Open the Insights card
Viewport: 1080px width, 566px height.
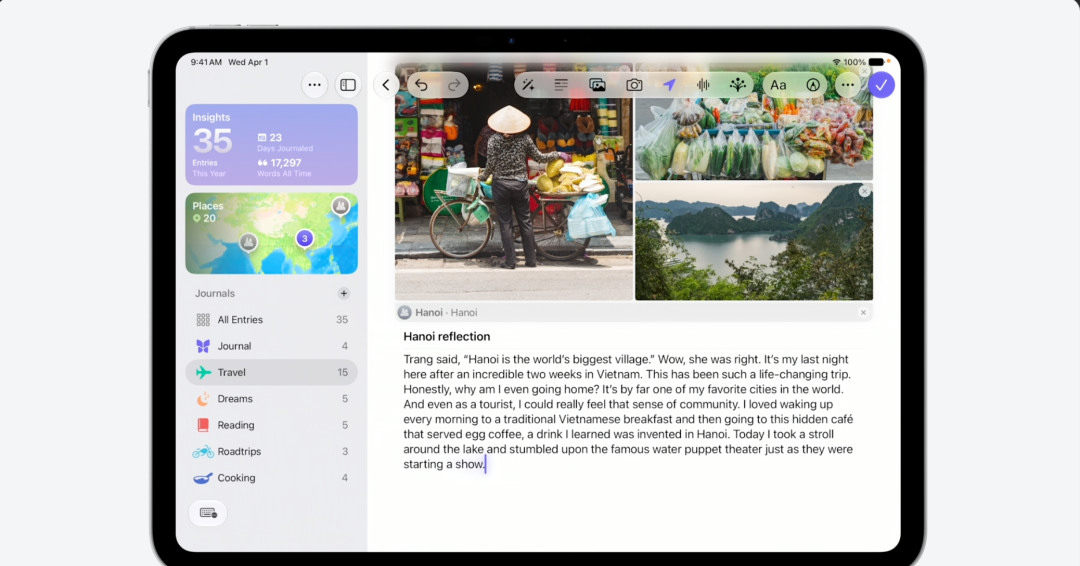click(271, 145)
